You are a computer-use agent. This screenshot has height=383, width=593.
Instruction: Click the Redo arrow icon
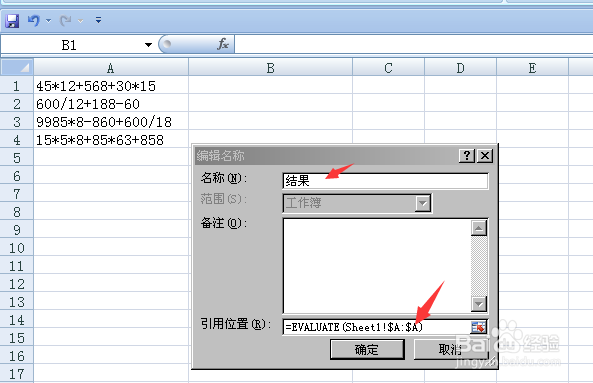(x=65, y=20)
